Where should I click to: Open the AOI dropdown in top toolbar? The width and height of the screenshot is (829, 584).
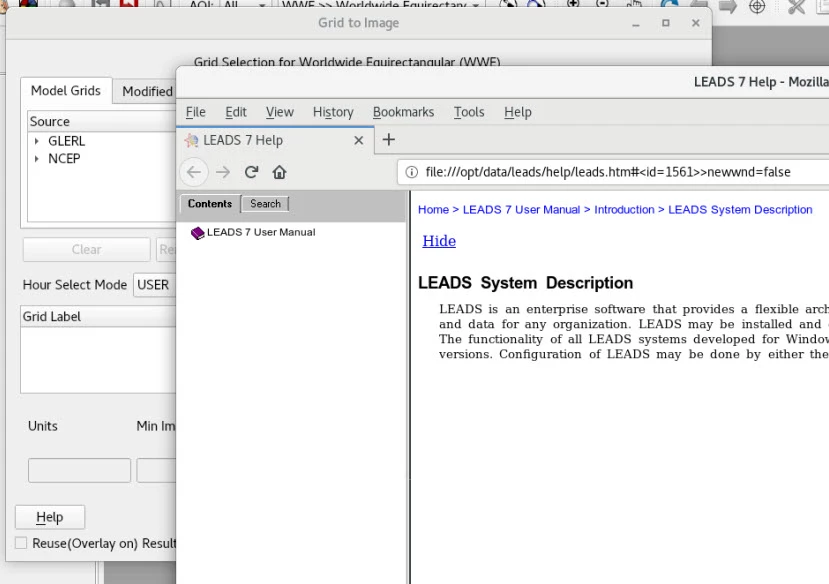coord(245,4)
